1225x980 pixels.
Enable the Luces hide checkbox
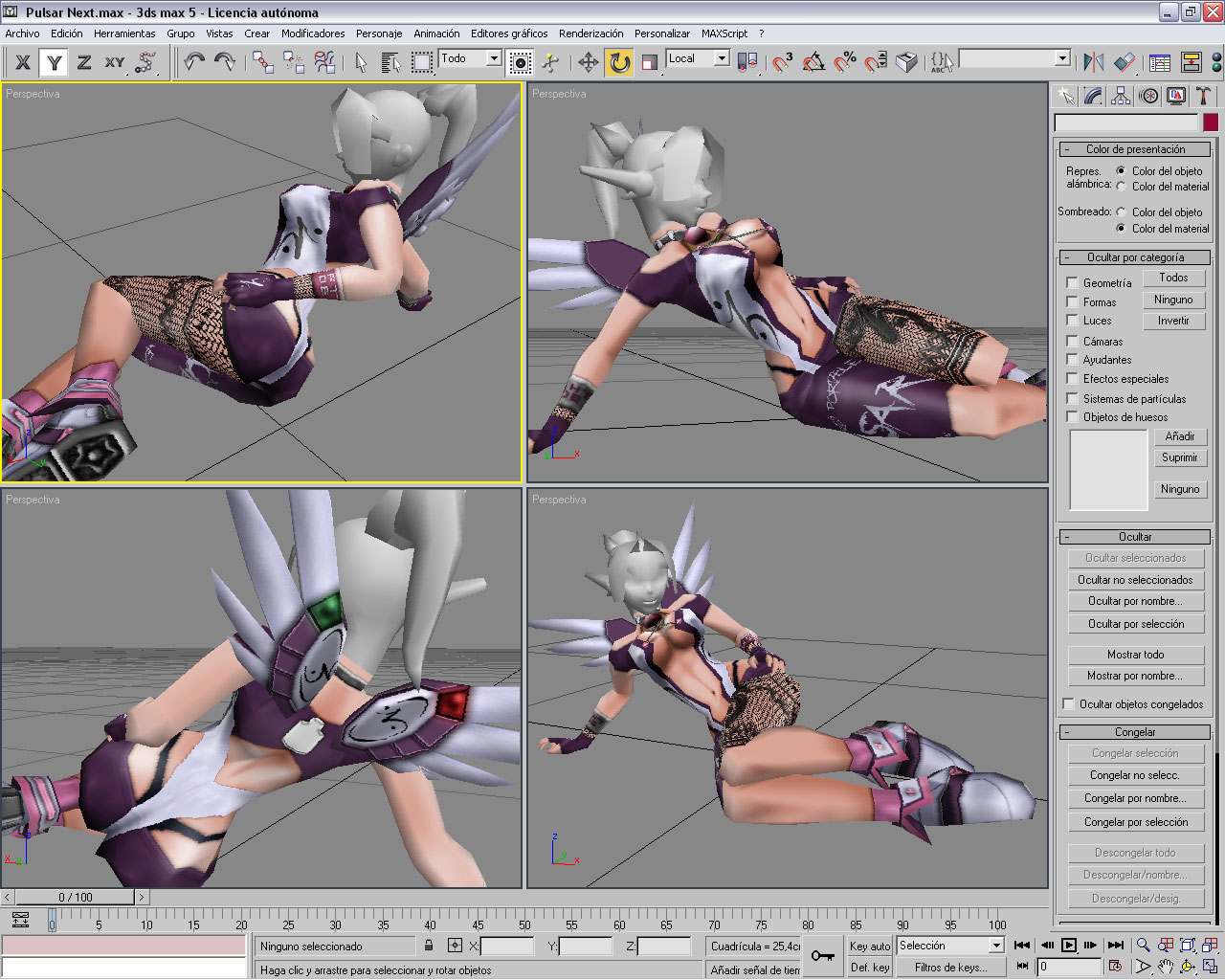[1072, 321]
